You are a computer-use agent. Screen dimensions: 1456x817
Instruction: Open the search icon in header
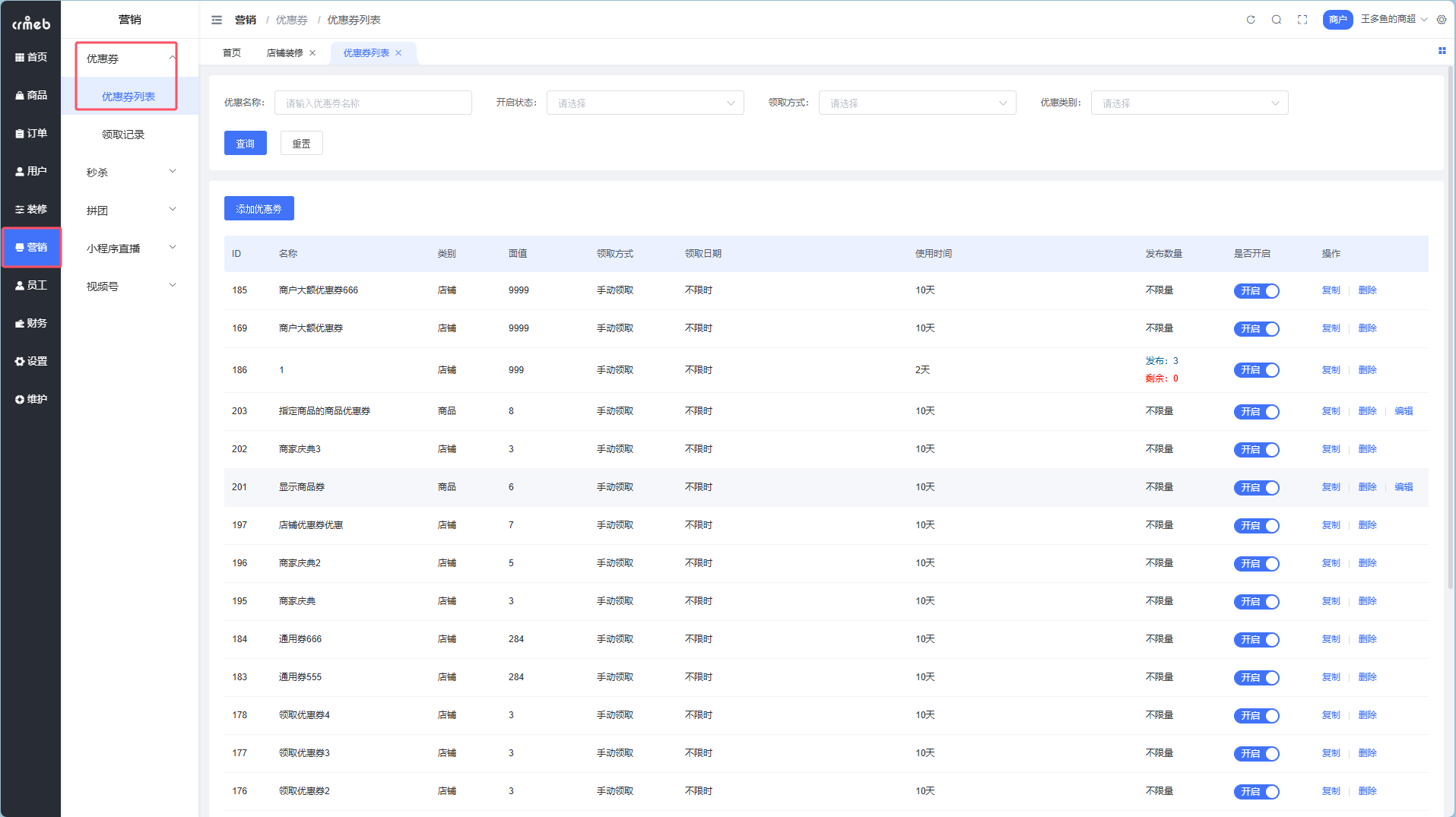click(1277, 20)
